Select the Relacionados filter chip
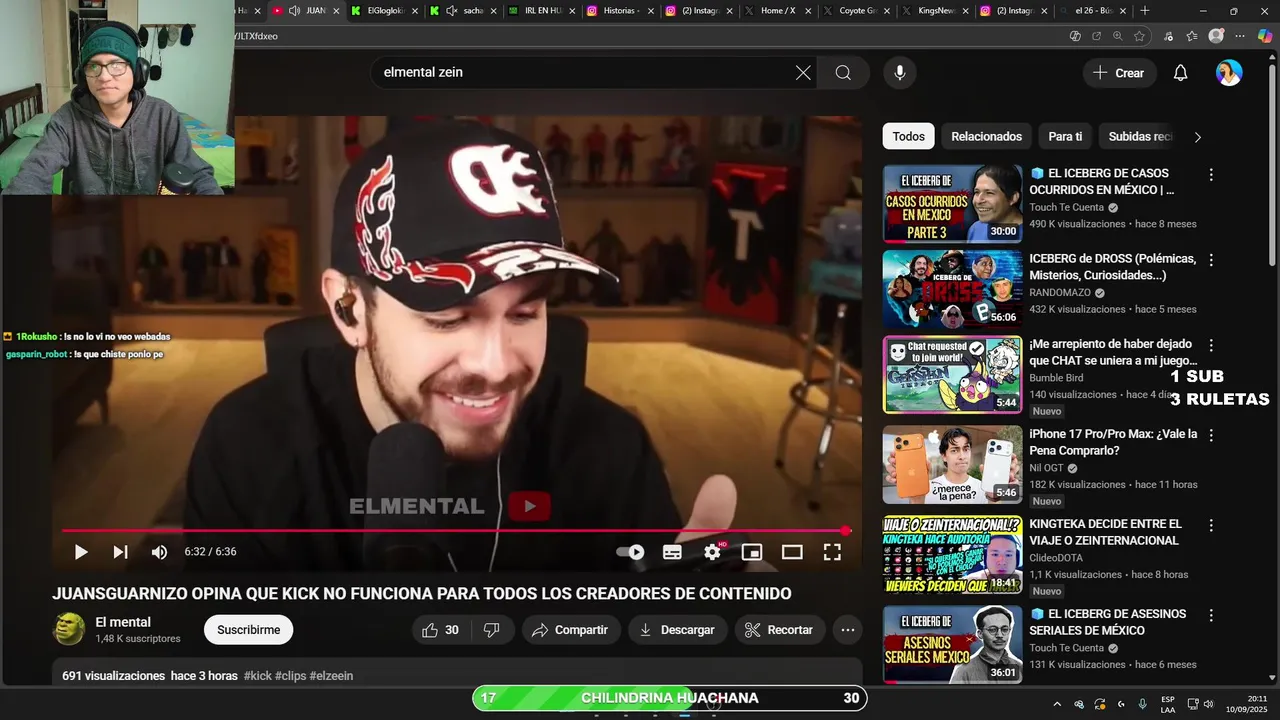 986,137
